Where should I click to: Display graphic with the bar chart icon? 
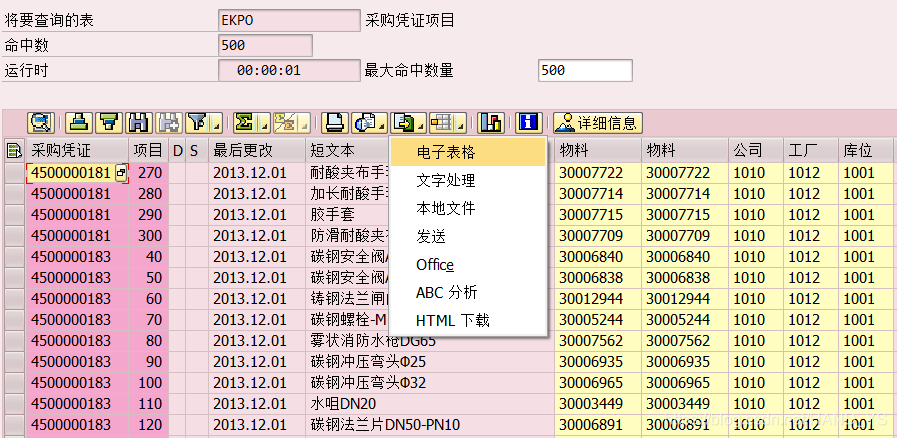(490, 122)
